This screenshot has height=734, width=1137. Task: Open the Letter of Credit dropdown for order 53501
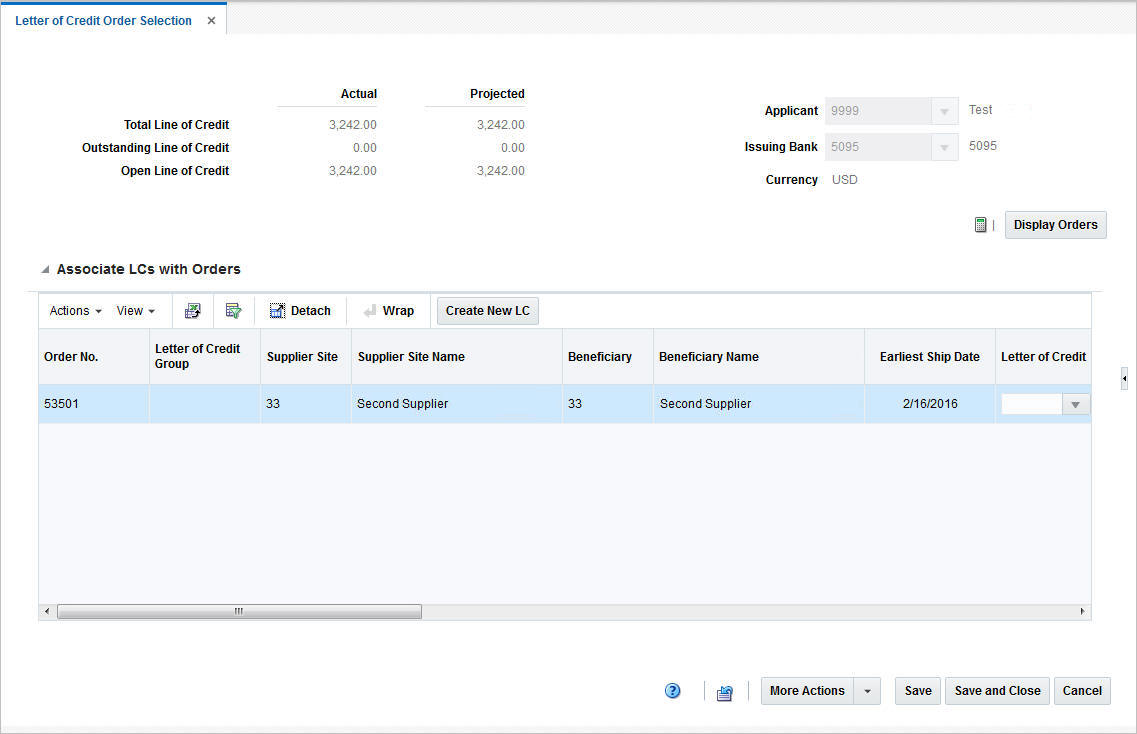[1075, 403]
